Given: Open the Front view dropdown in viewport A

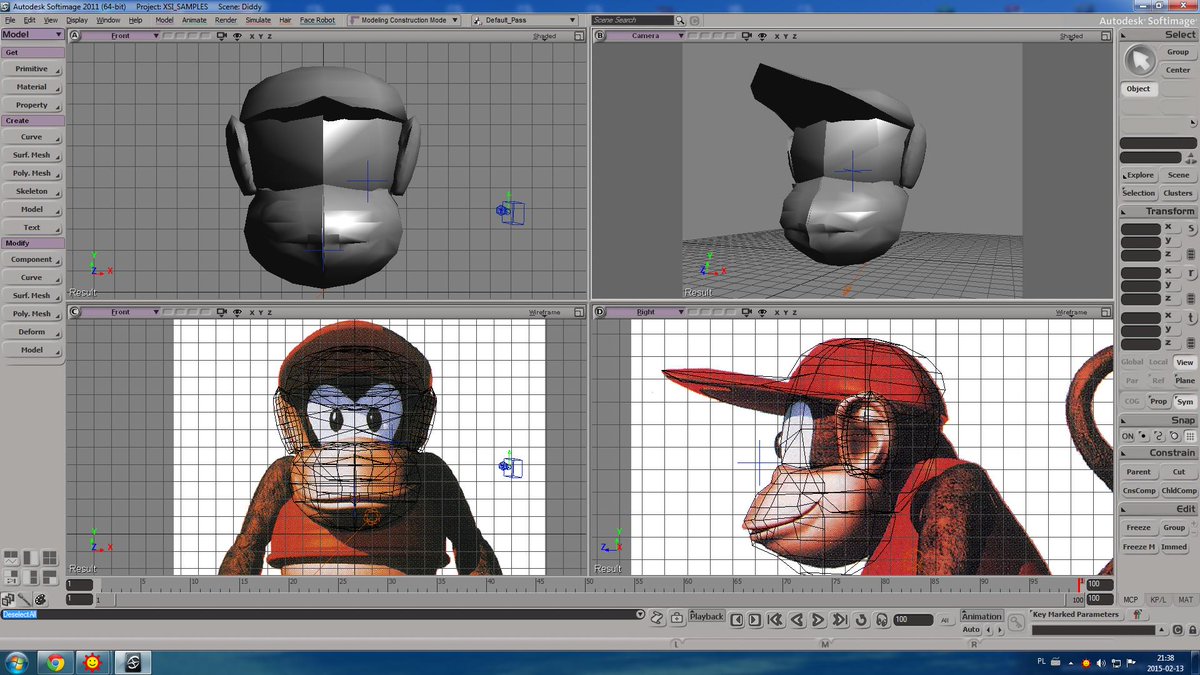Looking at the screenshot, I should click(x=120, y=36).
